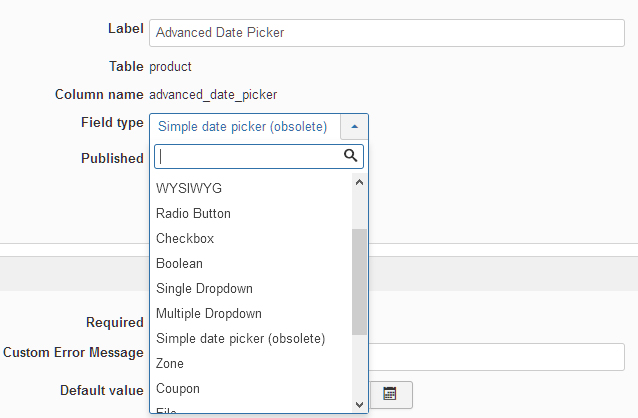This screenshot has height=418, width=638.
Task: Click the dropdown list scrollbar thumb
Action: click(359, 282)
